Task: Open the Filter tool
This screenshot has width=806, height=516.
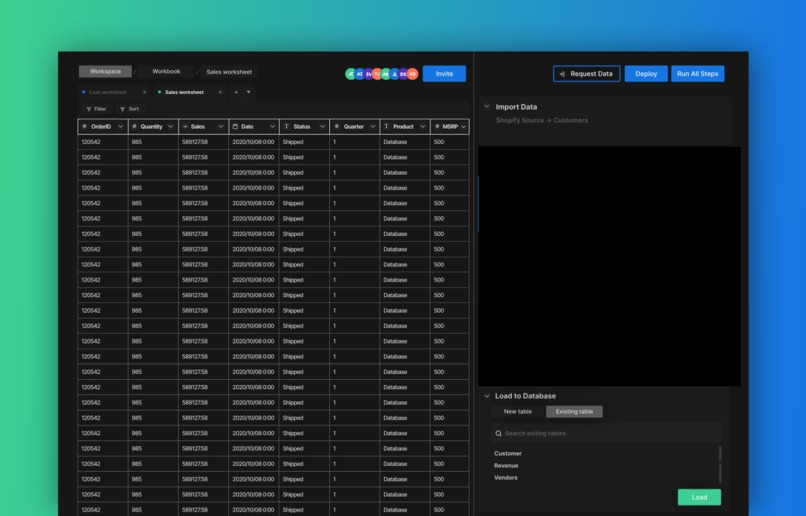Action: click(x=96, y=109)
